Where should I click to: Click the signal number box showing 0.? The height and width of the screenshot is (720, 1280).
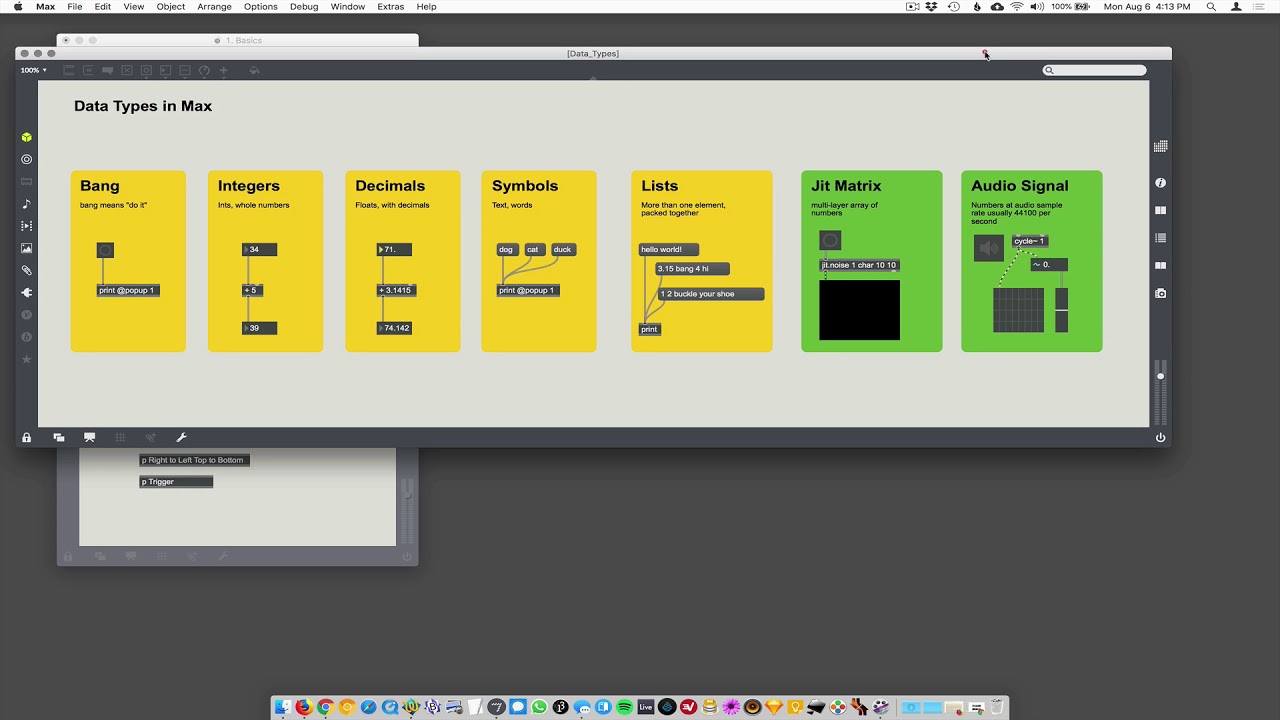click(x=1049, y=265)
